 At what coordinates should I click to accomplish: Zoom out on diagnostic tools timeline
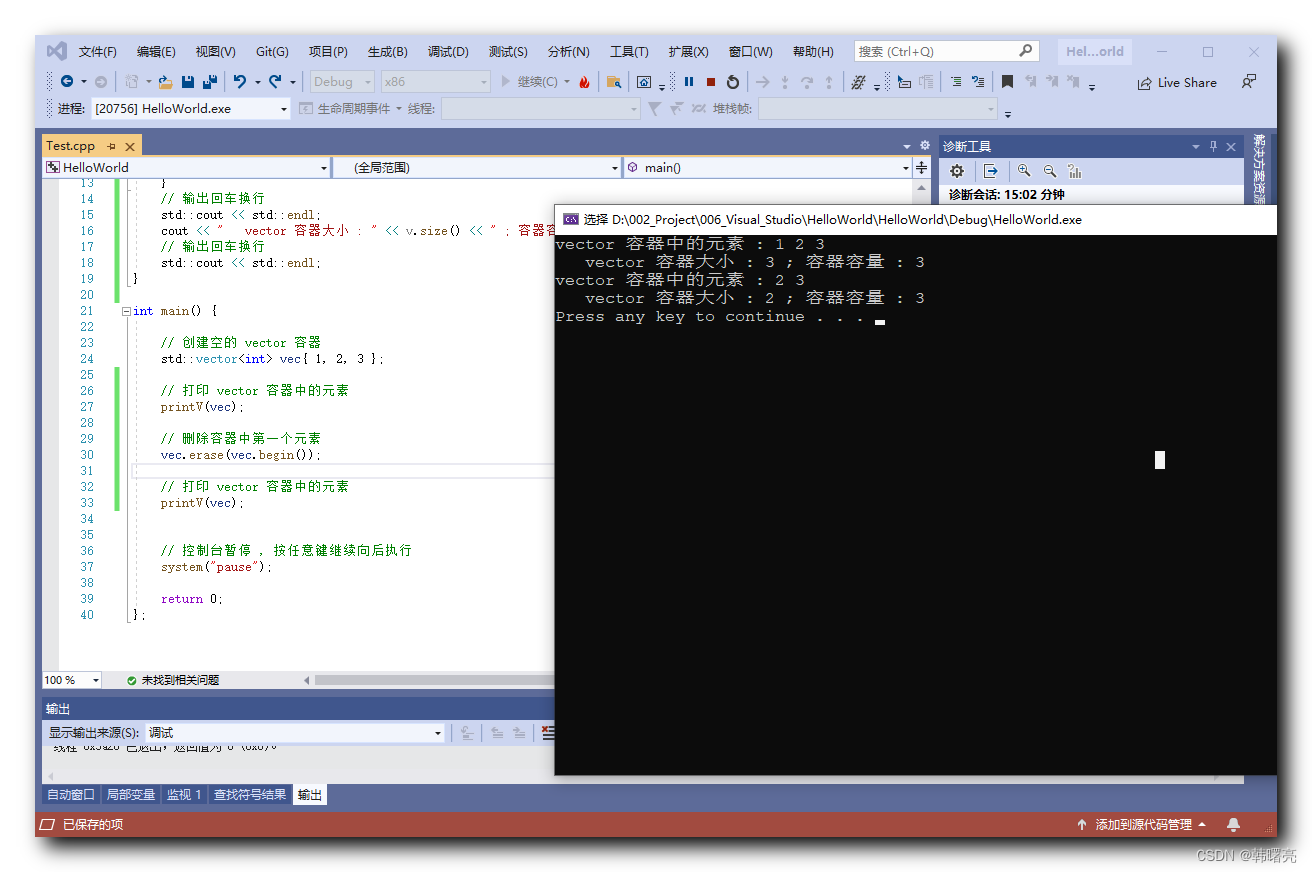1050,171
